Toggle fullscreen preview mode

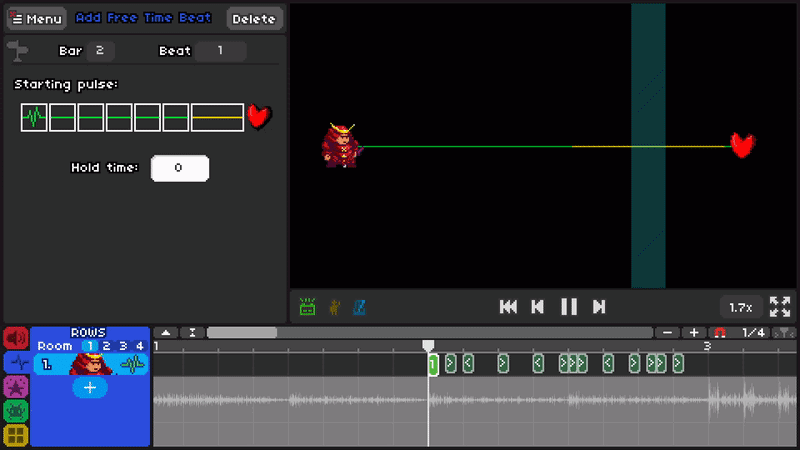coord(780,307)
